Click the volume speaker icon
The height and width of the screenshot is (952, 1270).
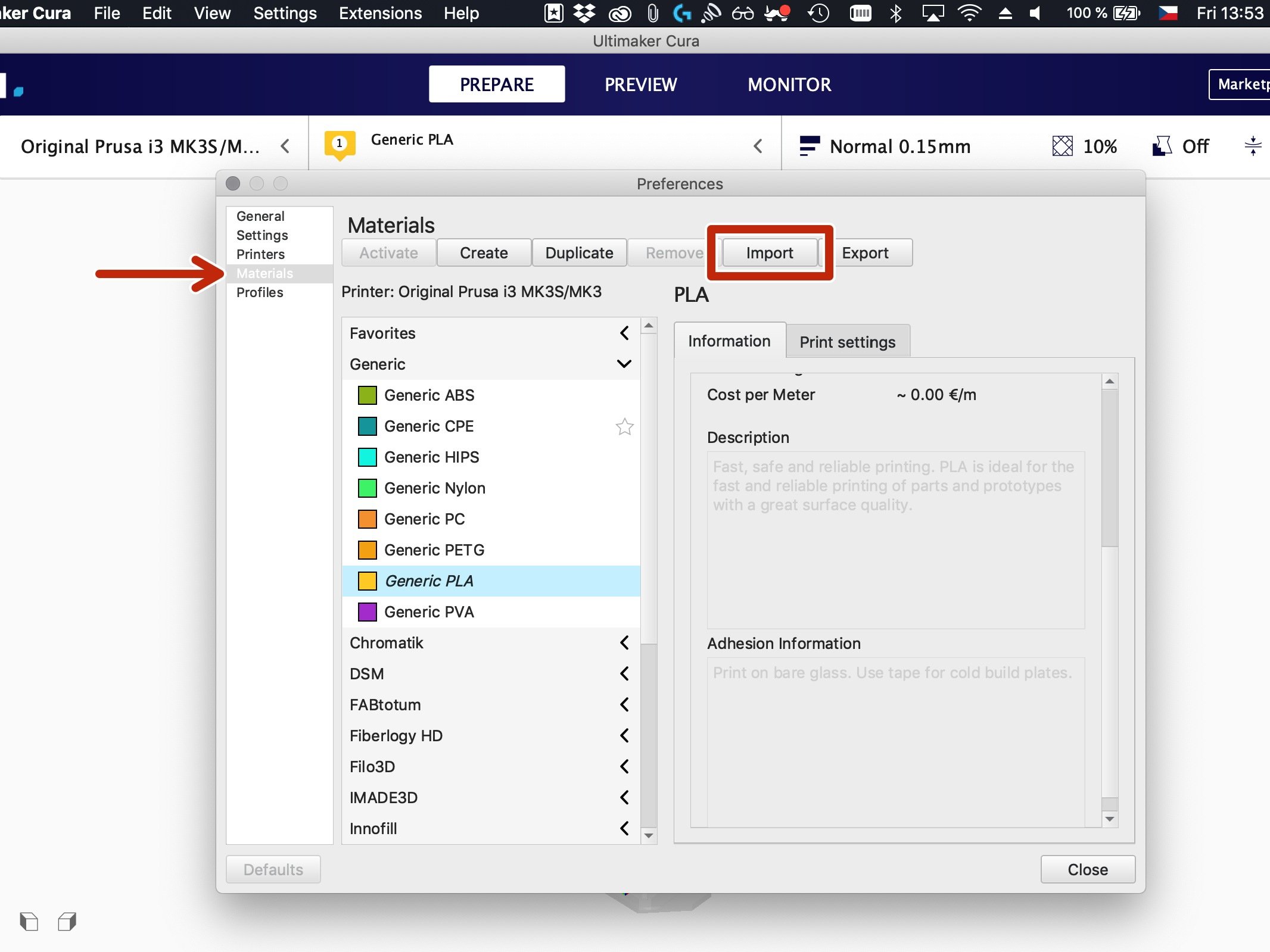click(1035, 13)
